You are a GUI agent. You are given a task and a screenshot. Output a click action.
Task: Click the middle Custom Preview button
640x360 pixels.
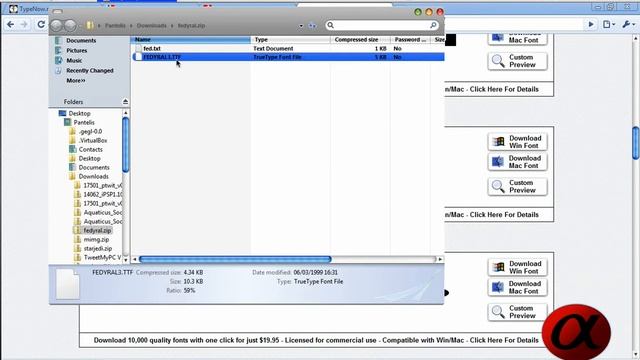(517, 187)
